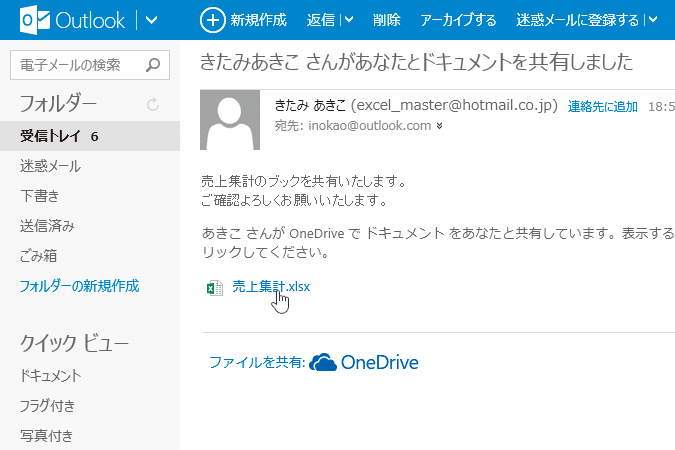
Task: Click the フォルダー heading
Action: click(x=58, y=104)
